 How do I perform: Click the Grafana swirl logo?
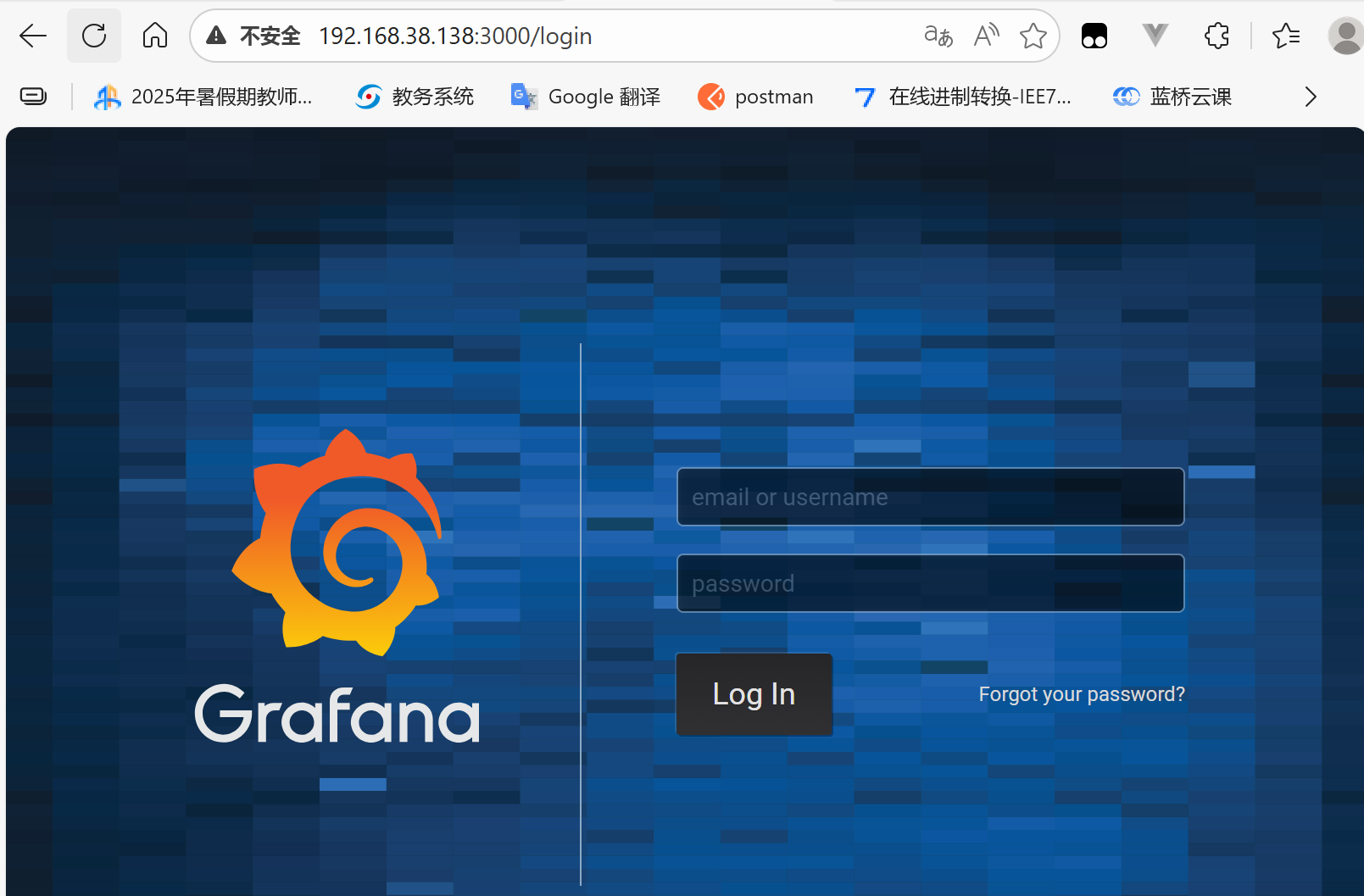click(x=337, y=543)
